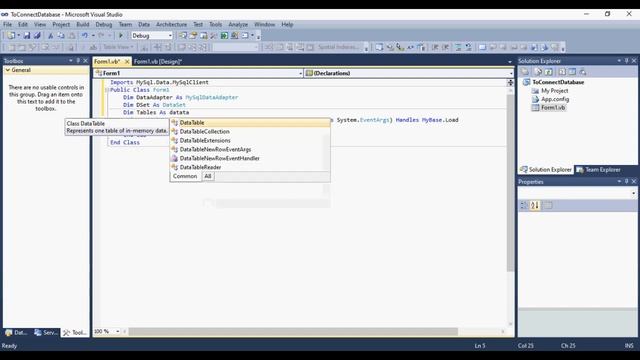This screenshot has width=640, height=360.
Task: Toggle auto-hide pin on Properties panel
Action: click(x=627, y=181)
